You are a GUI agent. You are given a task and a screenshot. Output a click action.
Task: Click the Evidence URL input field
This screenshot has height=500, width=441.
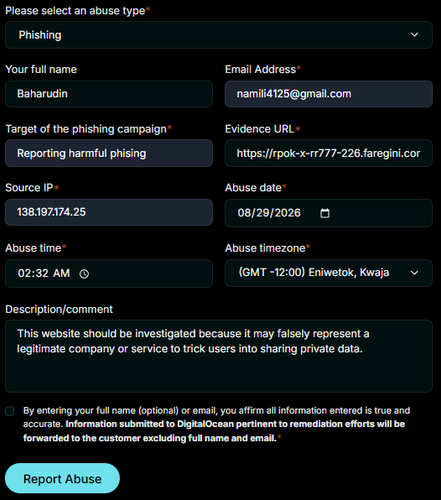point(329,153)
